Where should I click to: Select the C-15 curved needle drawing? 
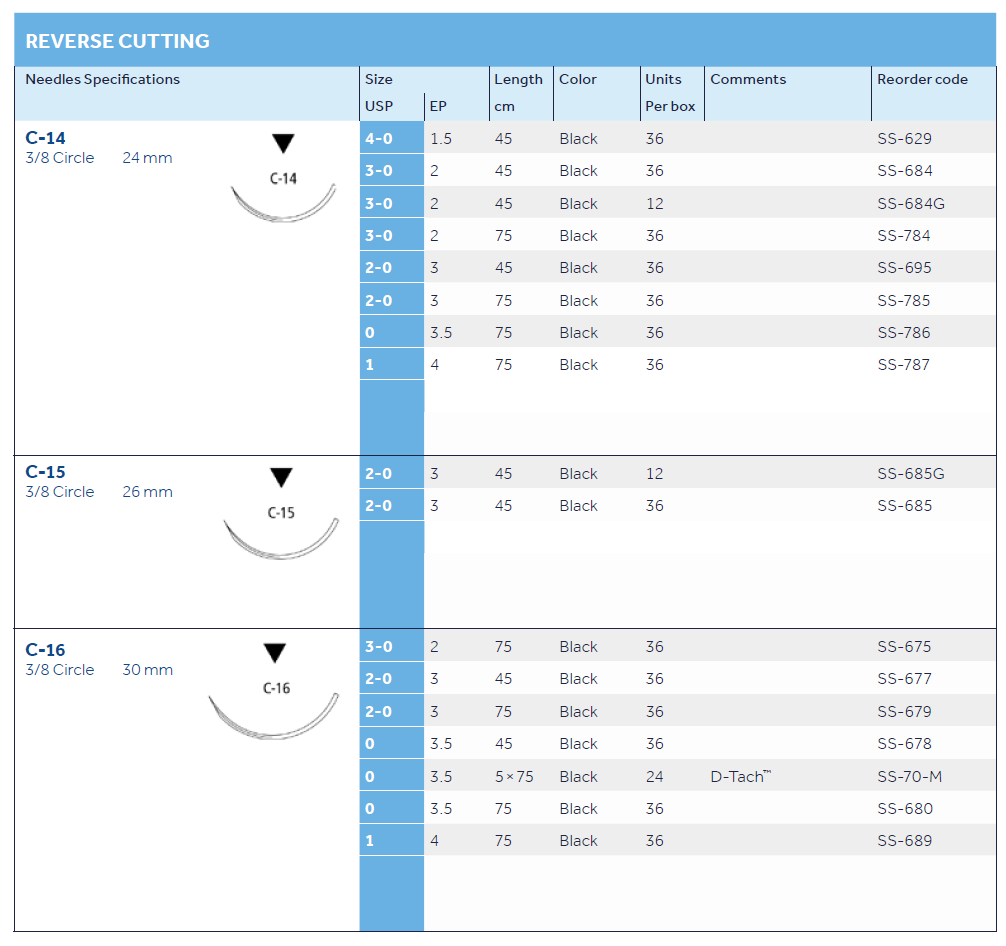click(281, 540)
